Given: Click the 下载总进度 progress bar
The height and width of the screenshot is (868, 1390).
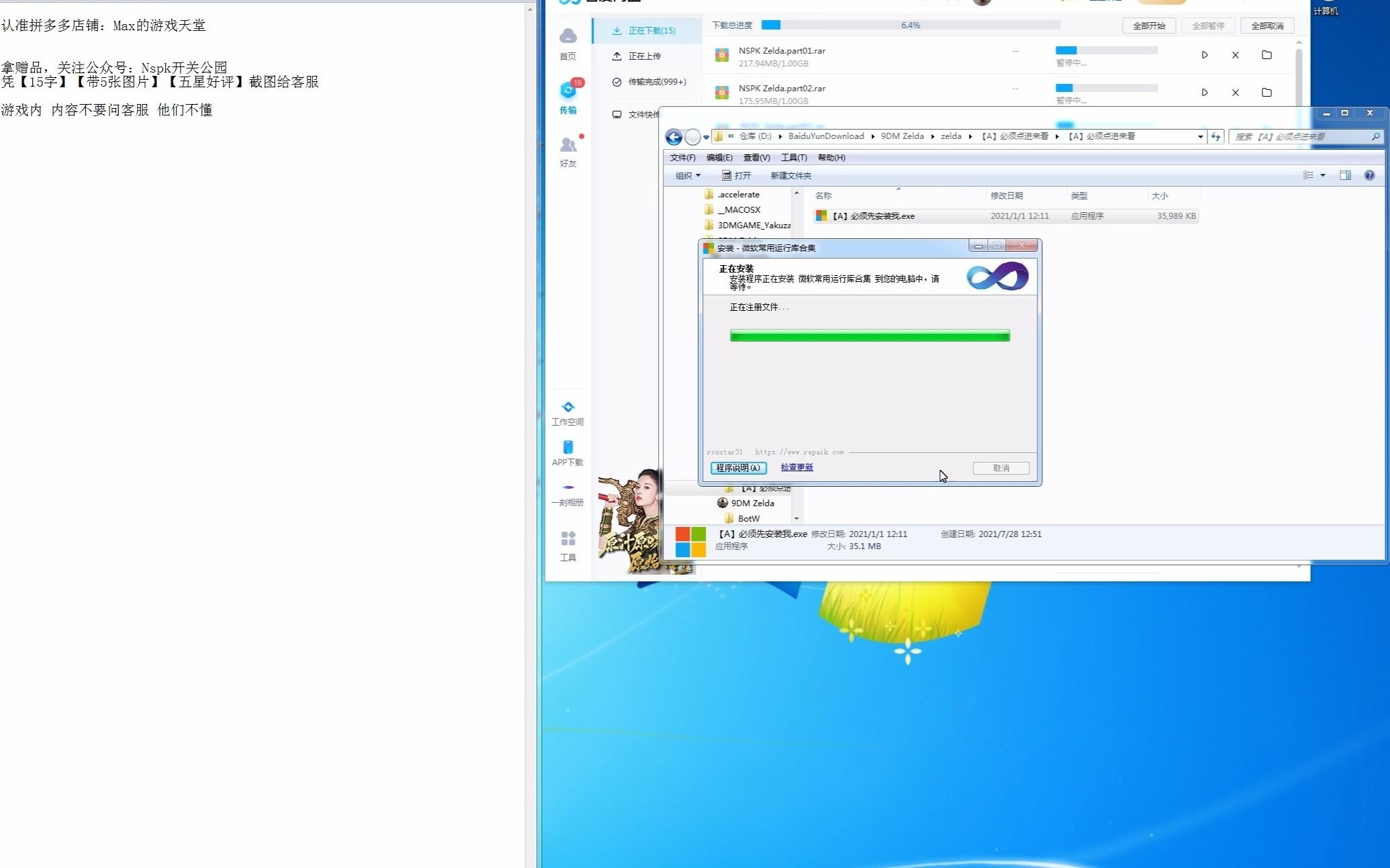Looking at the screenshot, I should (911, 26).
